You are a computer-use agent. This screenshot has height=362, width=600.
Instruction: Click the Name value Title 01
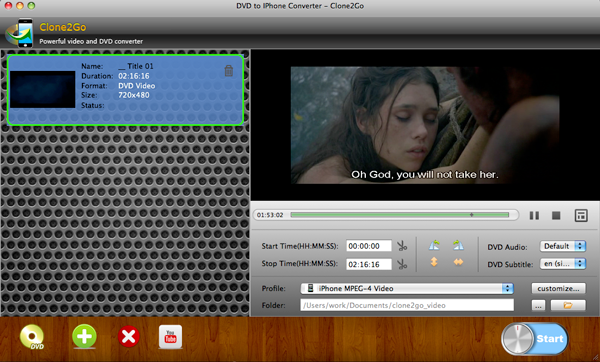[135, 66]
